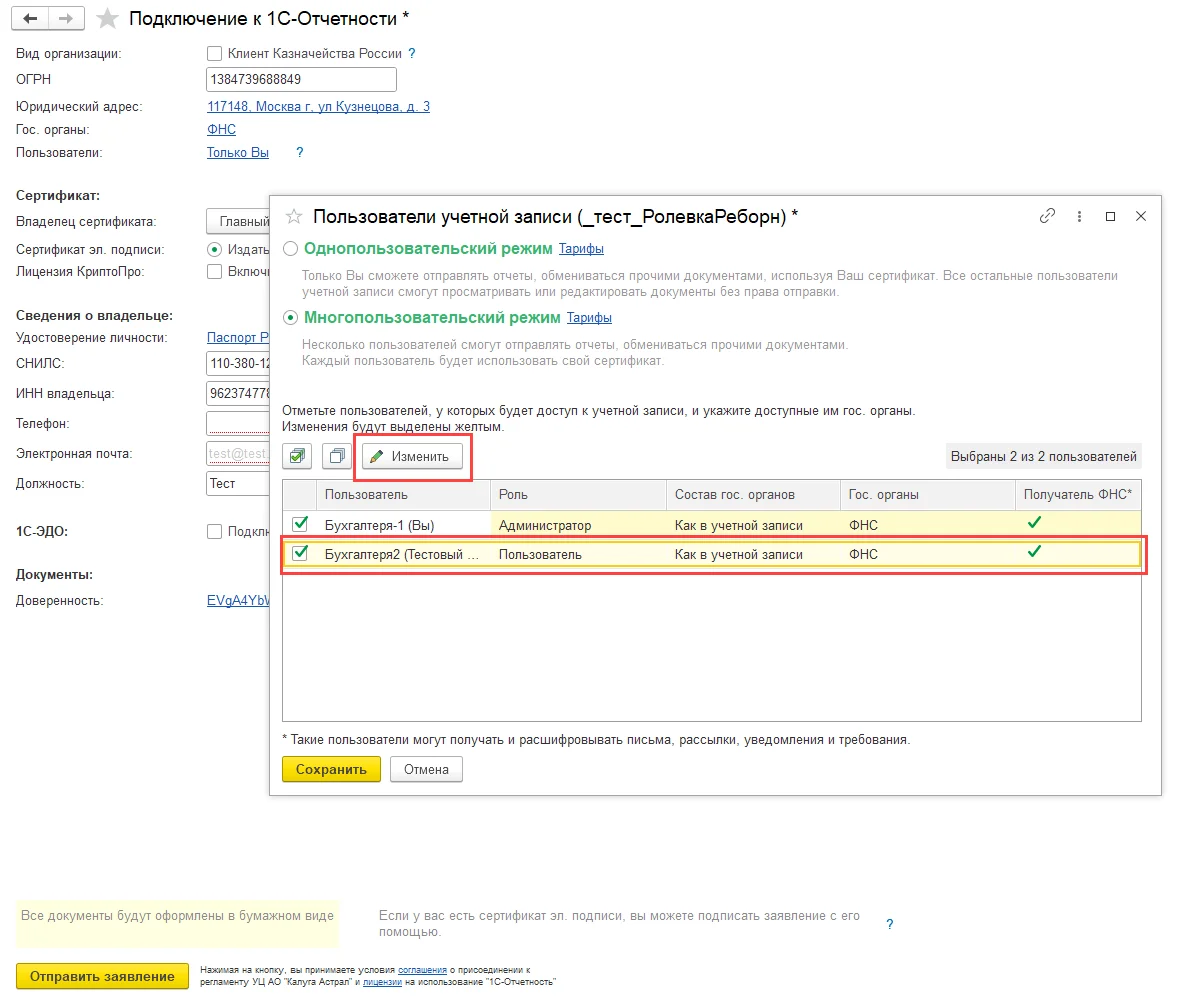The height and width of the screenshot is (1002, 1184).
Task: Toggle the 1С-ЭДО checkbox
Action: coord(214,532)
